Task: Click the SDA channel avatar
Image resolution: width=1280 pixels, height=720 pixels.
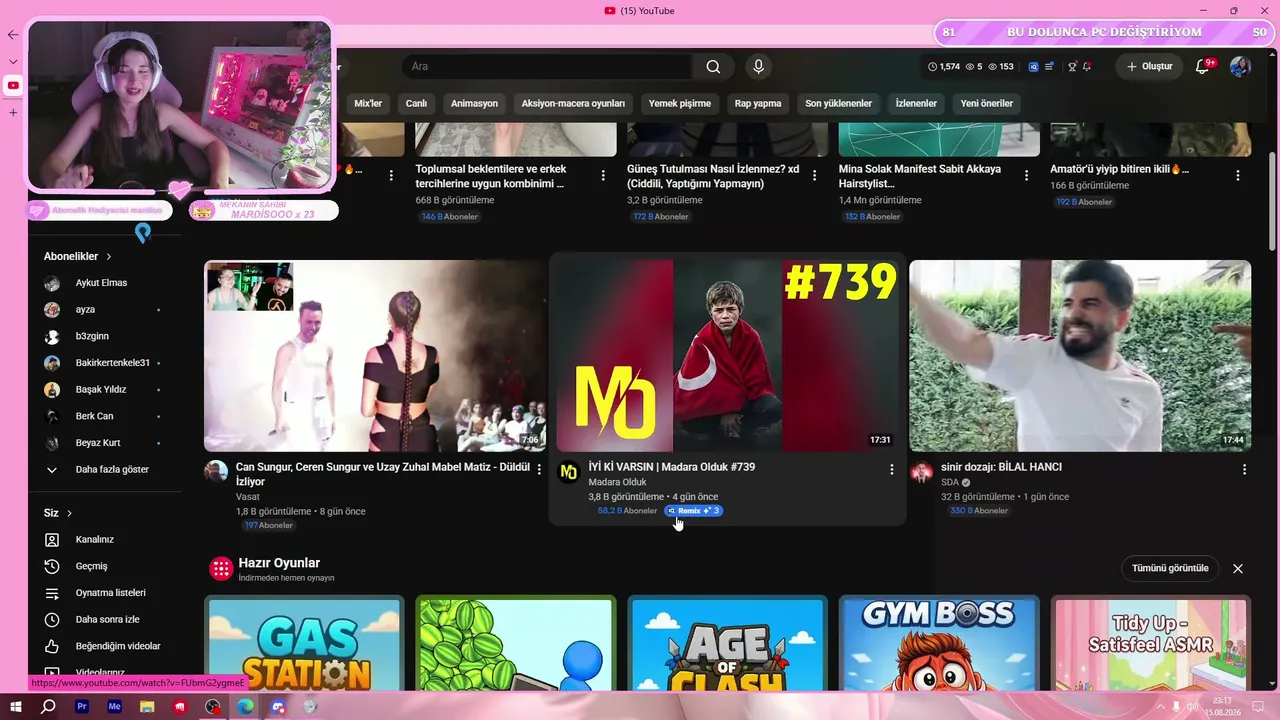Action: (x=922, y=472)
